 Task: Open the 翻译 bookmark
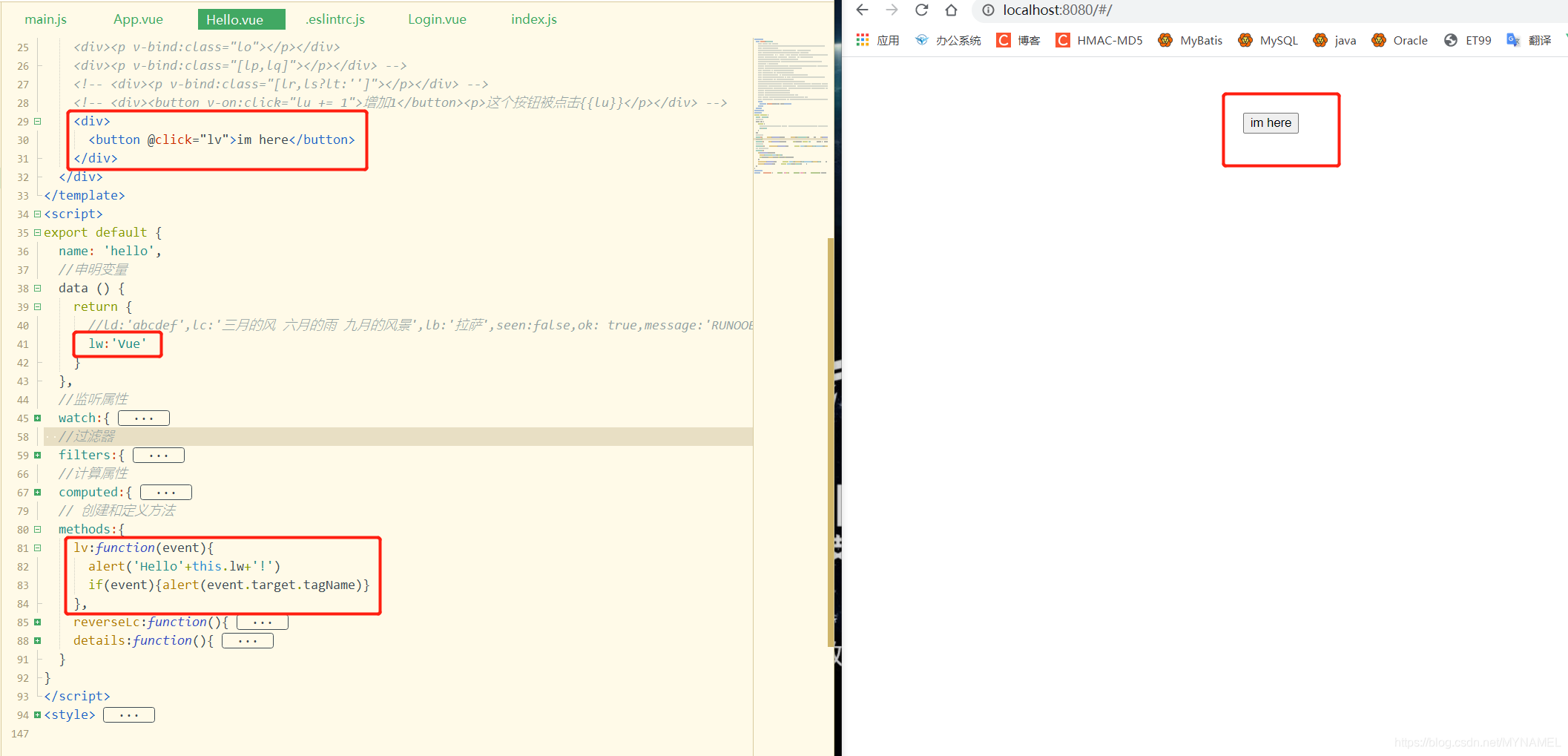(1529, 40)
